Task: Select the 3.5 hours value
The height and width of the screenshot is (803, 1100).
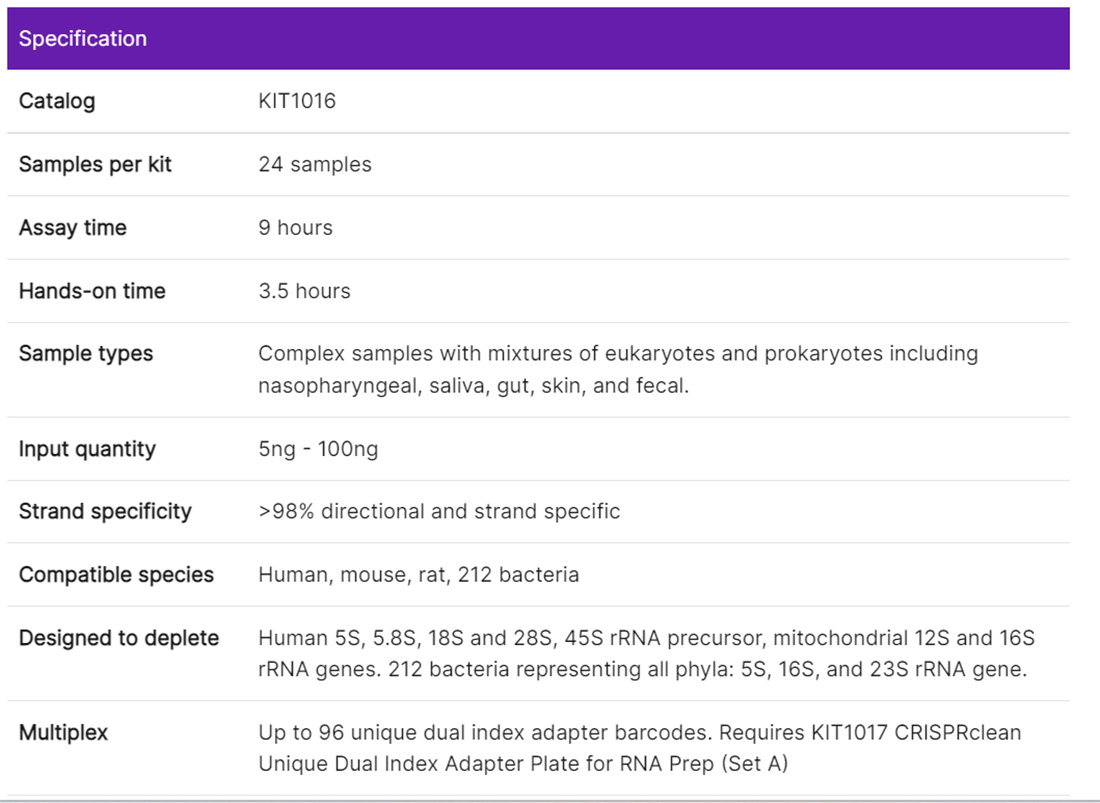Action: 304,291
